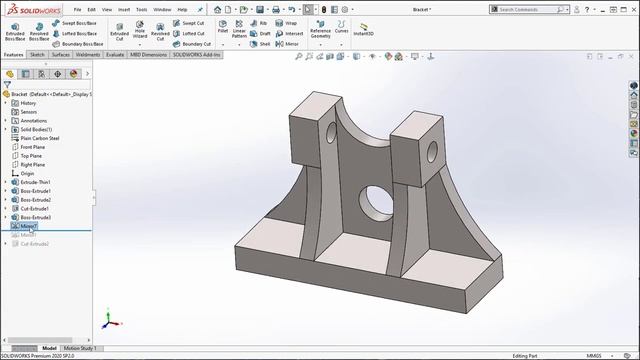Switch to ConfigurationManager tab
This screenshot has height=360, width=640.
42,74
